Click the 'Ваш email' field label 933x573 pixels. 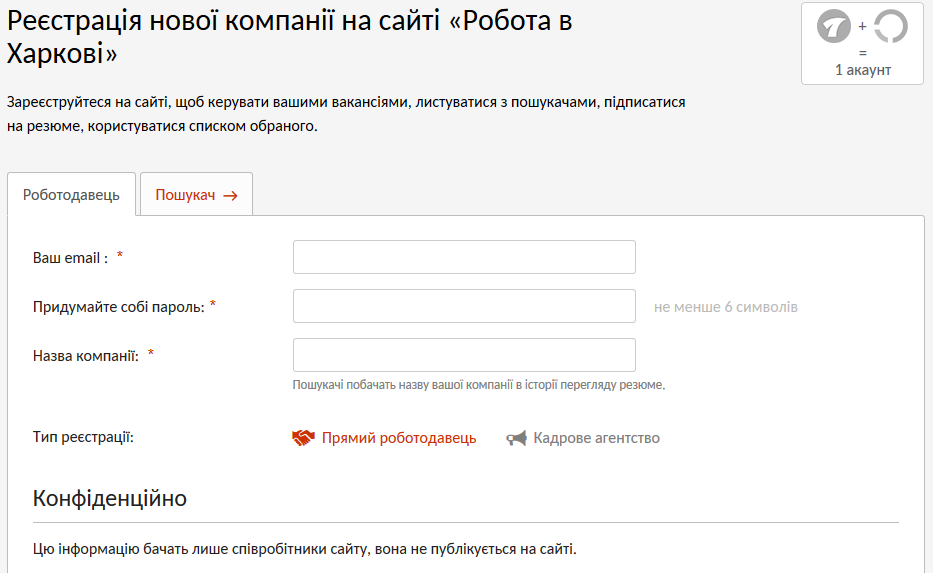point(70,257)
